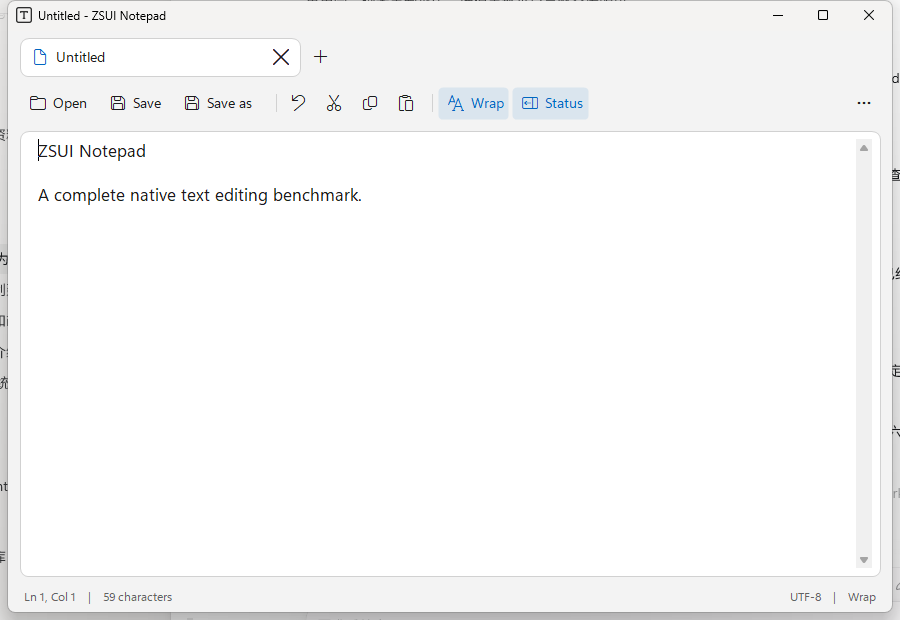
Task: Click the scrollbar down arrow
Action: coord(863,560)
